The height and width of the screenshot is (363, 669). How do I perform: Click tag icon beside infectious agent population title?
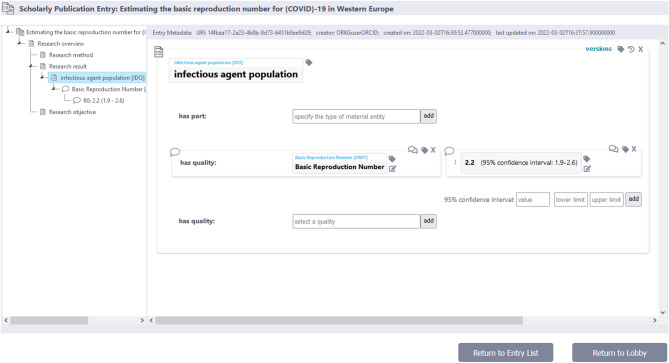[x=309, y=63]
